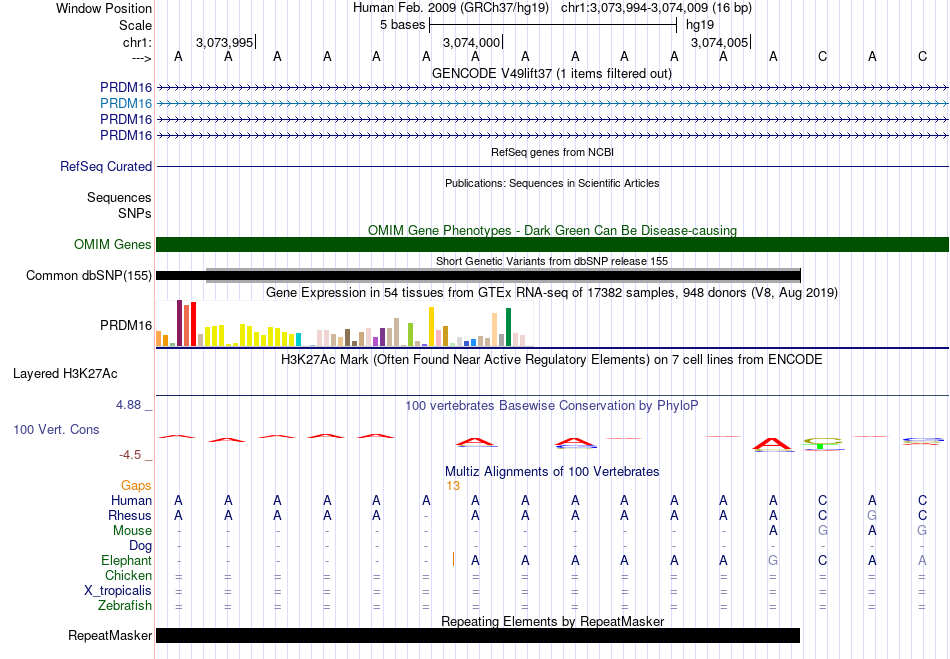
Task: Select the X_tropicalis alignment row label
Action: tap(118, 591)
